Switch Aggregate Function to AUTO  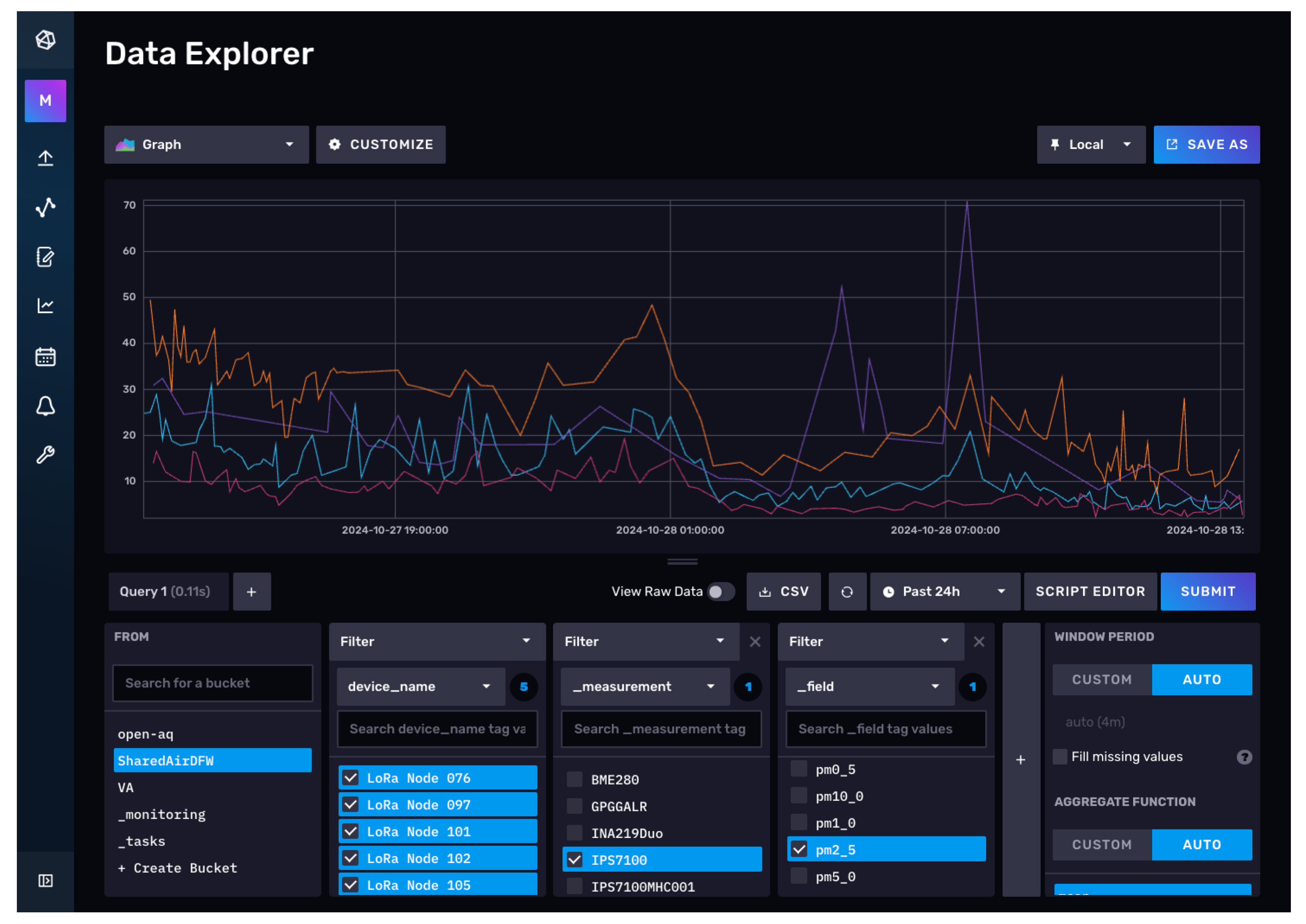[x=1202, y=845]
